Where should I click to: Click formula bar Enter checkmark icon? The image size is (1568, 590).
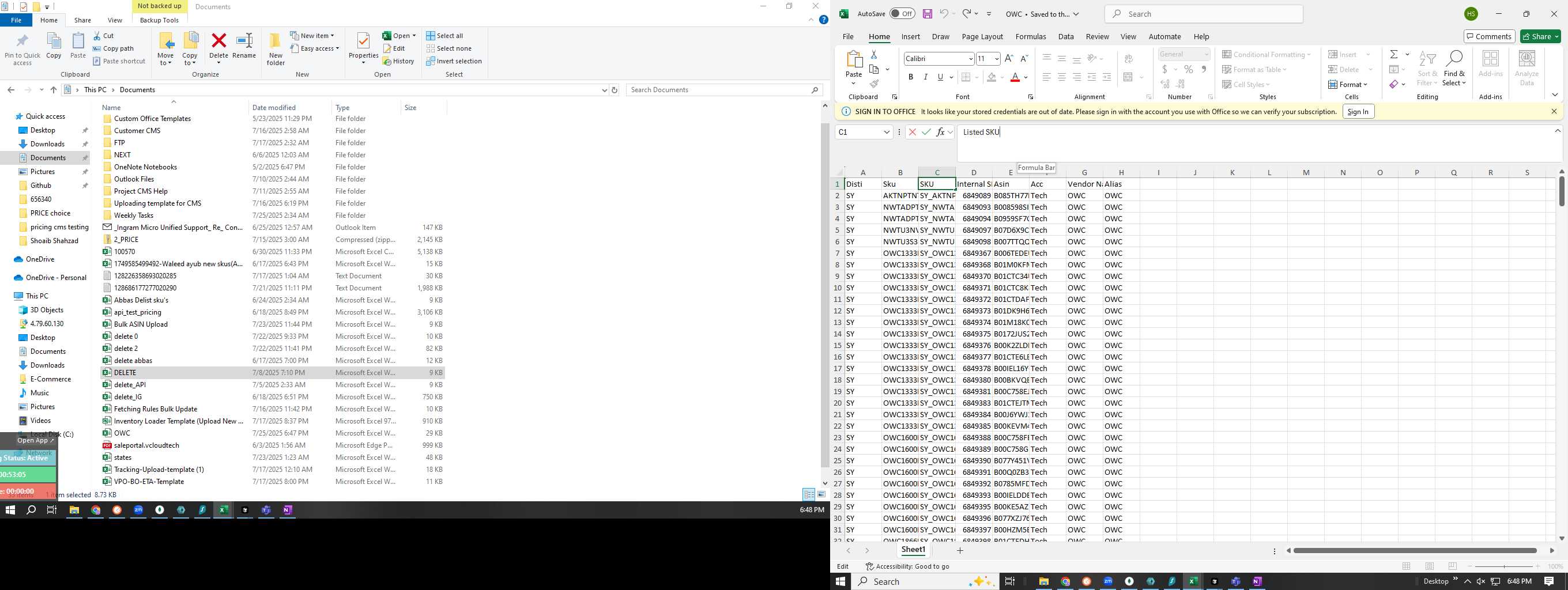pyautogui.click(x=926, y=132)
